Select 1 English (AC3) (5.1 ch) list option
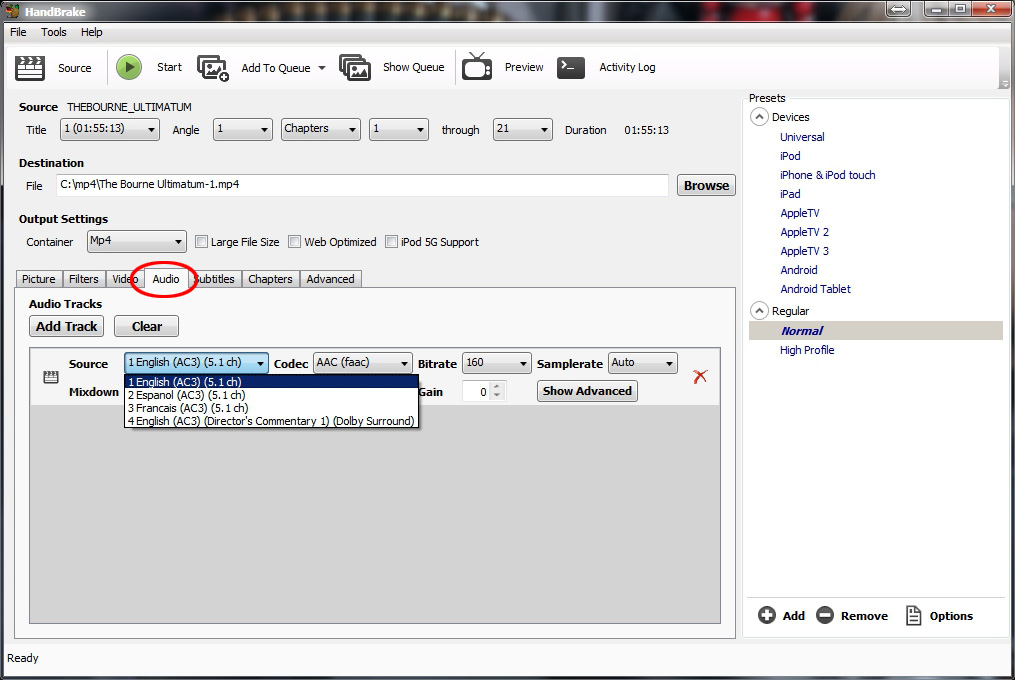This screenshot has width=1015, height=680. click(271, 382)
